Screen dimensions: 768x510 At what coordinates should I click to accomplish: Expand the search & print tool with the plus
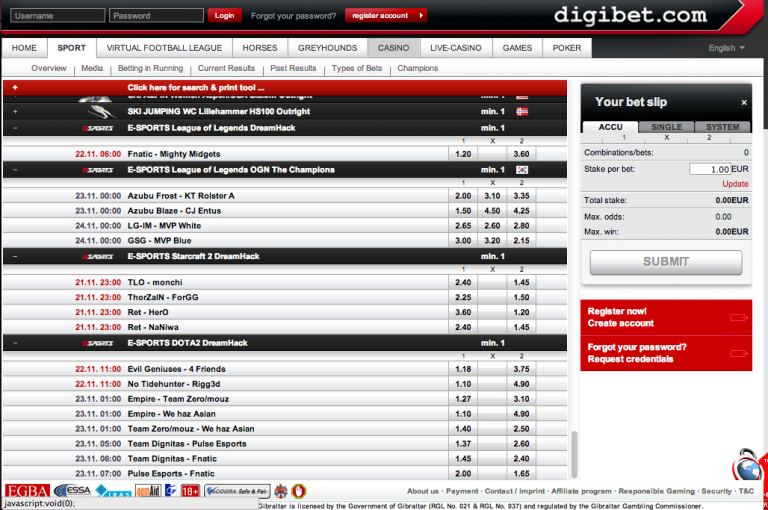(x=15, y=88)
